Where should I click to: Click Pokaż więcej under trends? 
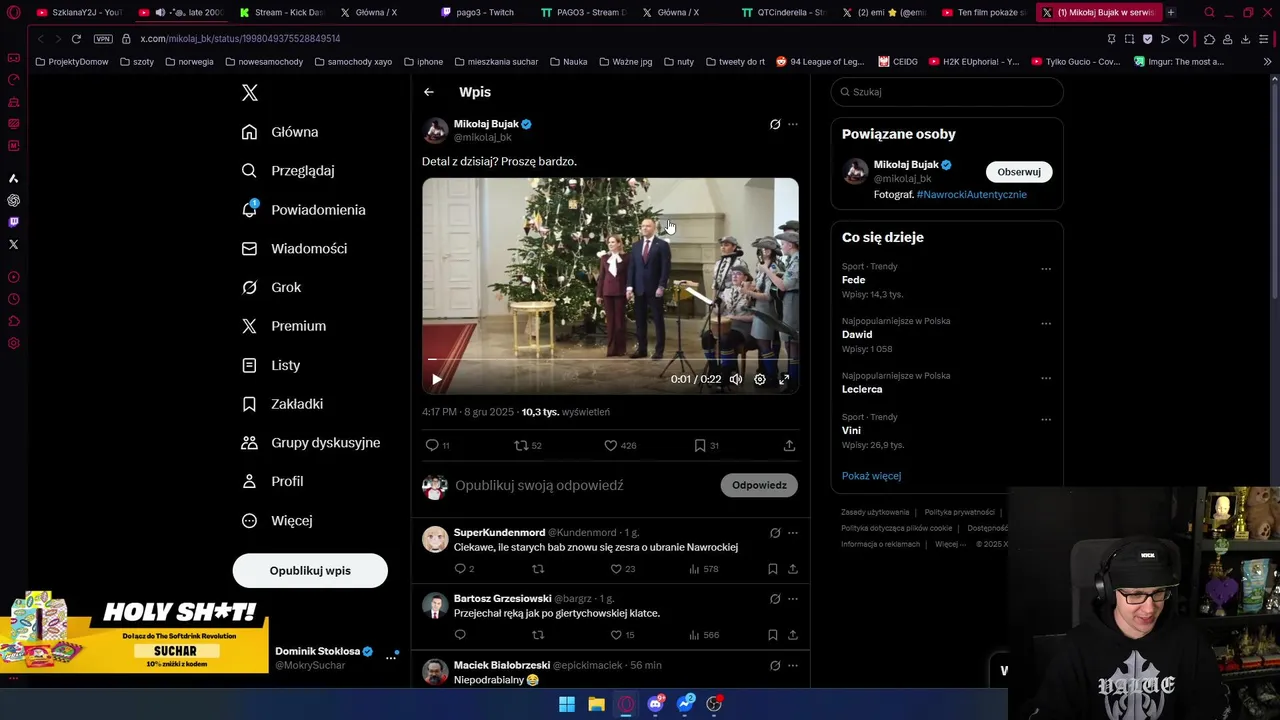click(871, 476)
